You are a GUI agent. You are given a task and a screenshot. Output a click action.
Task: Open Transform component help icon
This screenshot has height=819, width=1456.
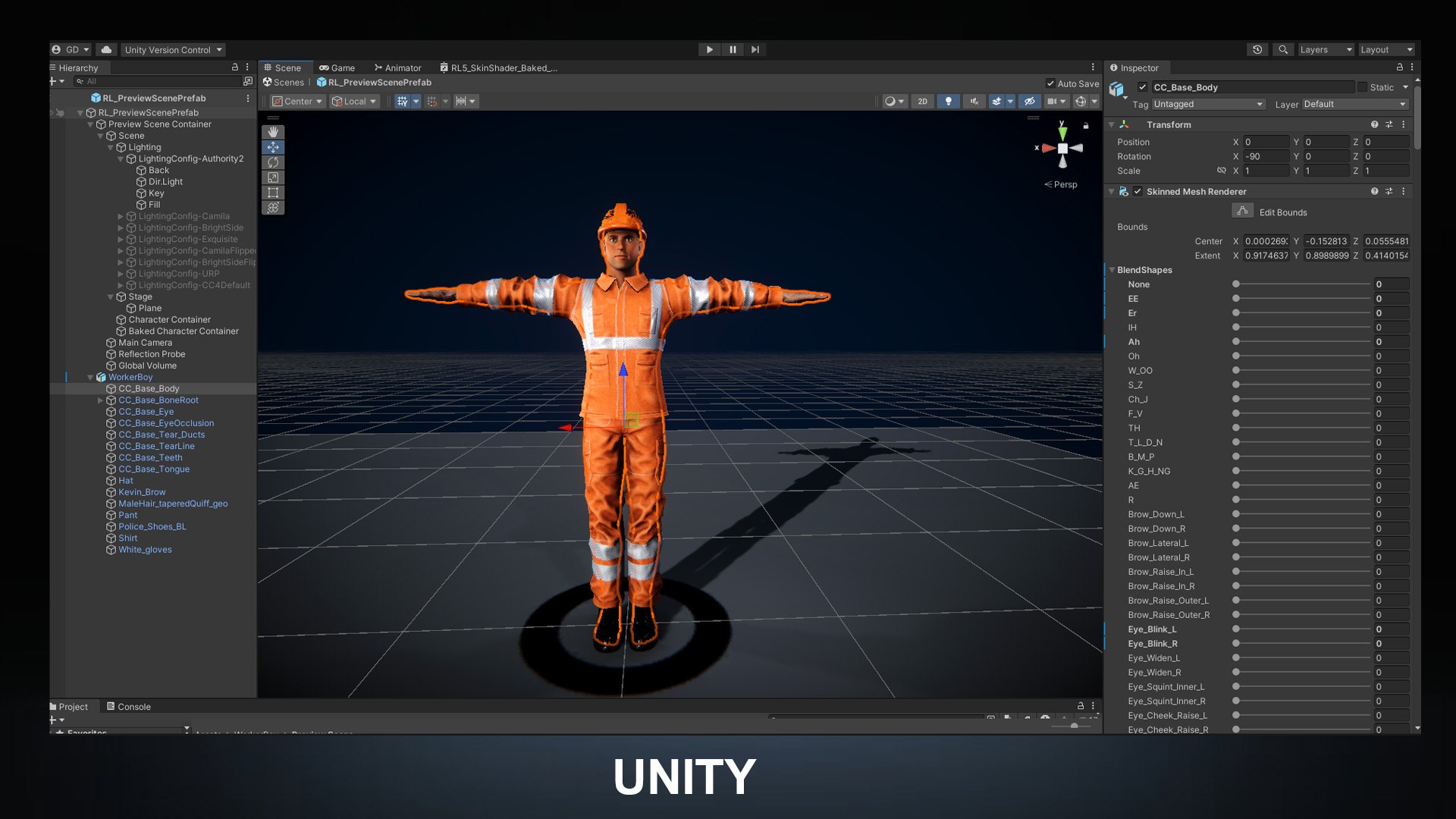pyautogui.click(x=1374, y=124)
